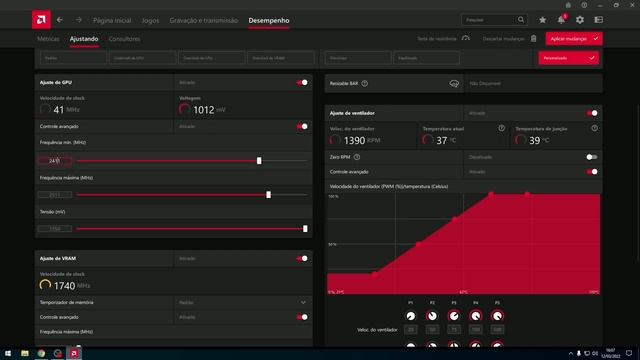
Task: Click P1 fan speed value box
Action: pos(411,329)
